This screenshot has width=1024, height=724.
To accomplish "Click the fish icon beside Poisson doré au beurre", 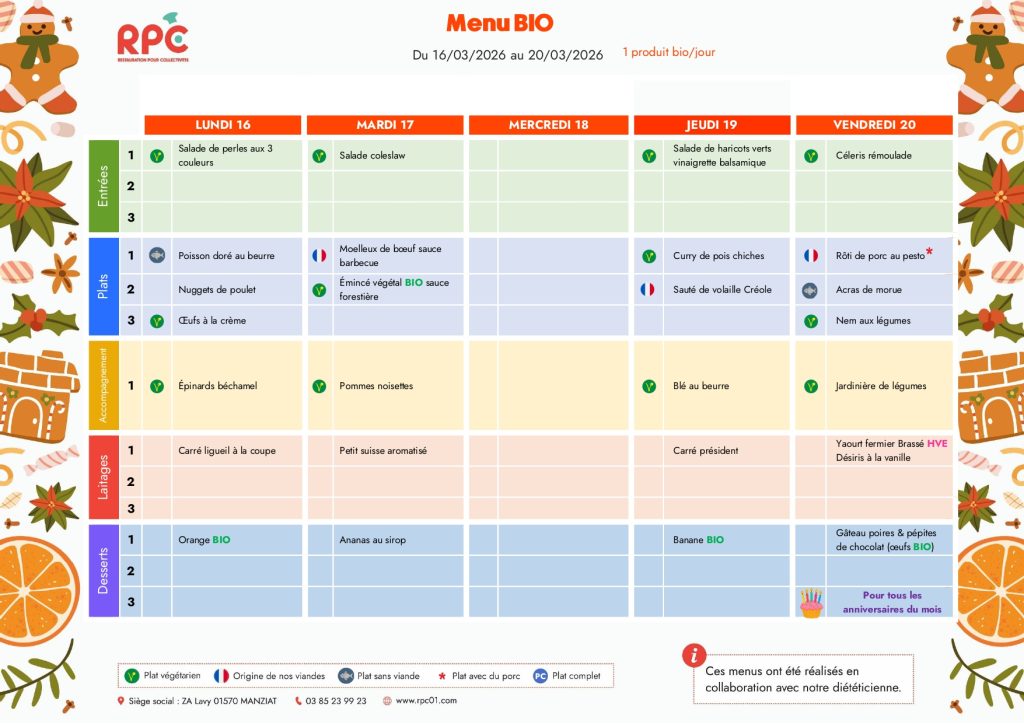I will tap(157, 256).
